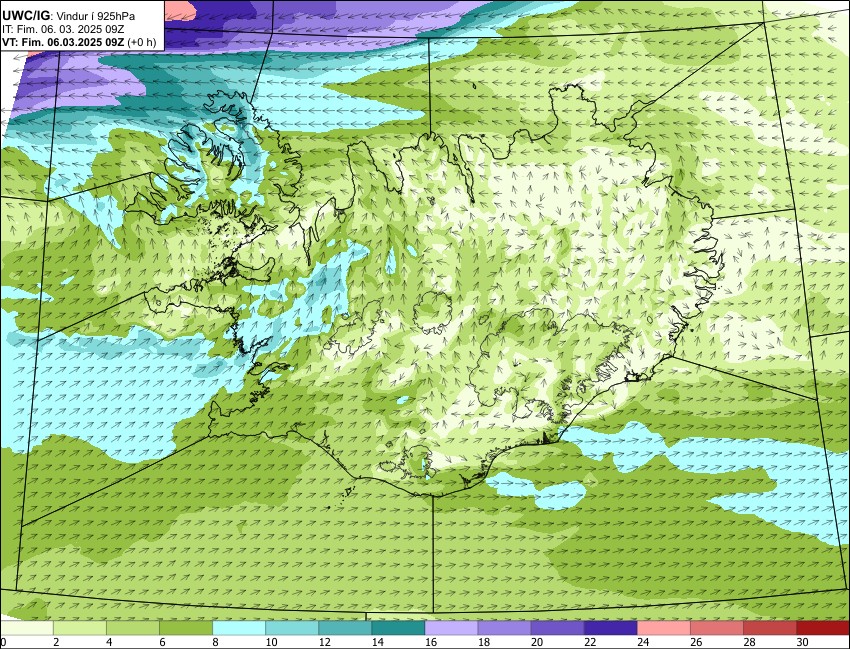
Task: Click the 2-4 m/s light green legend swatch
Action: [x=80, y=628]
